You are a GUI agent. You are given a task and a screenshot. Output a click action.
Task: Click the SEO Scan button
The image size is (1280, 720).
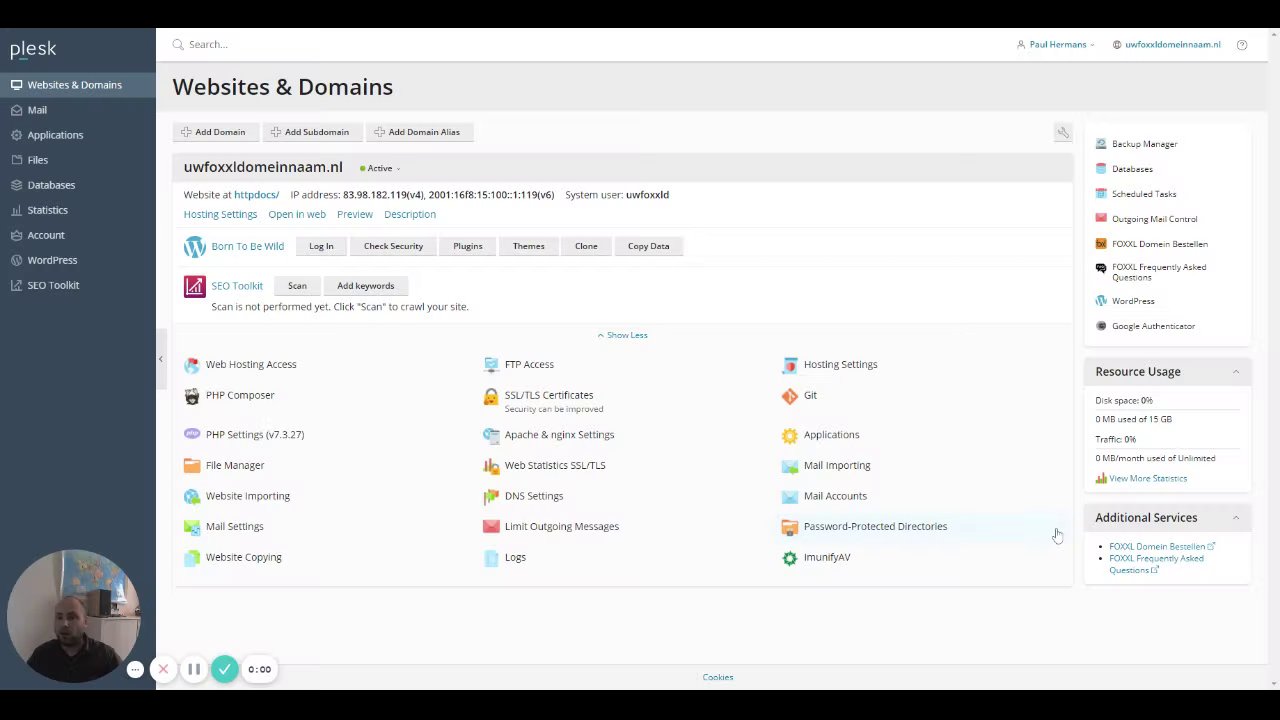point(297,286)
